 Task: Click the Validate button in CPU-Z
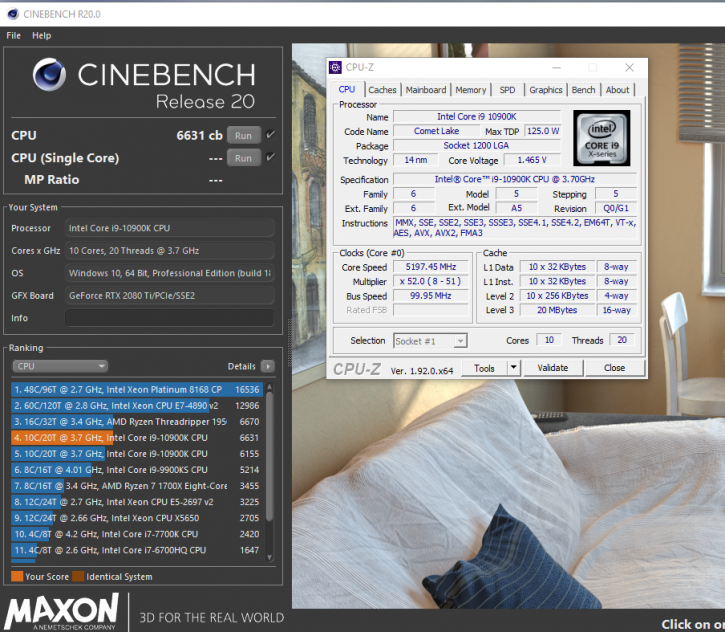coord(553,368)
